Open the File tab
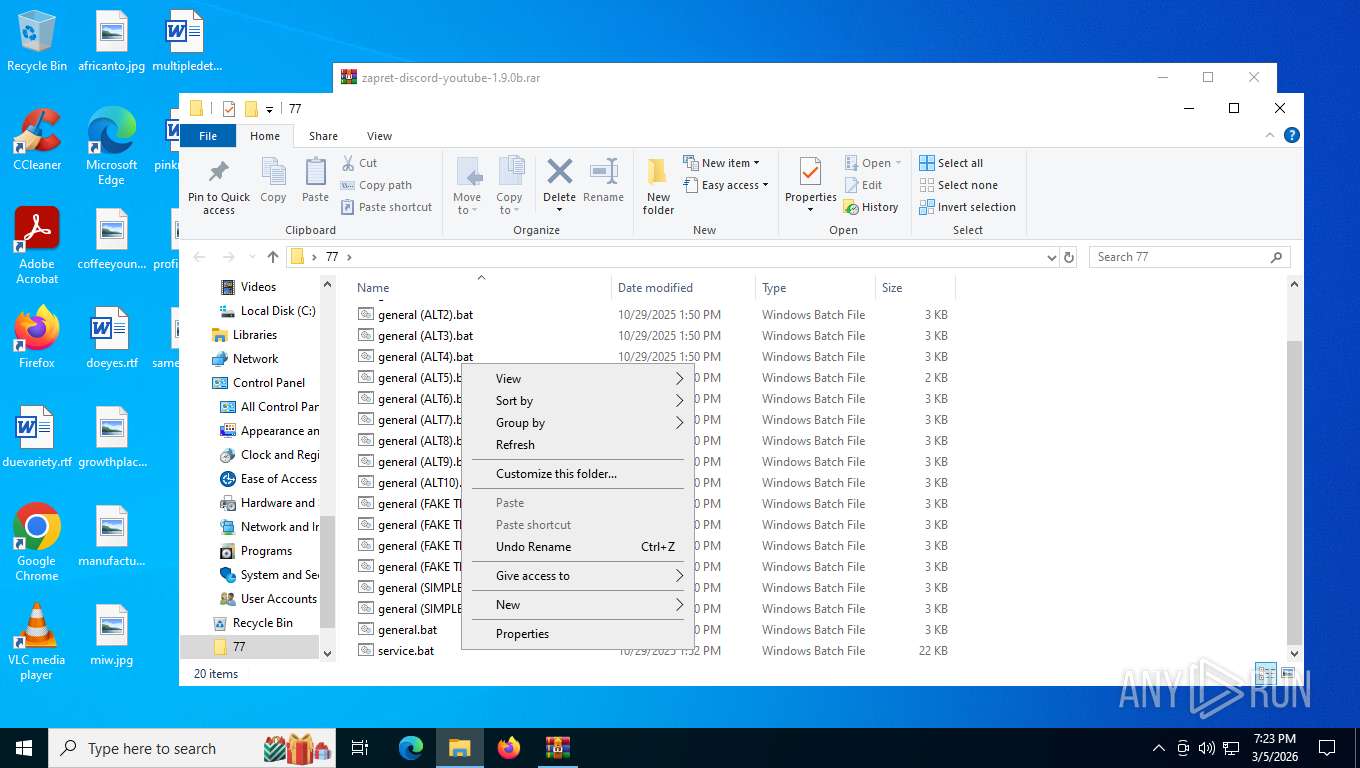This screenshot has width=1360, height=768. (x=208, y=136)
